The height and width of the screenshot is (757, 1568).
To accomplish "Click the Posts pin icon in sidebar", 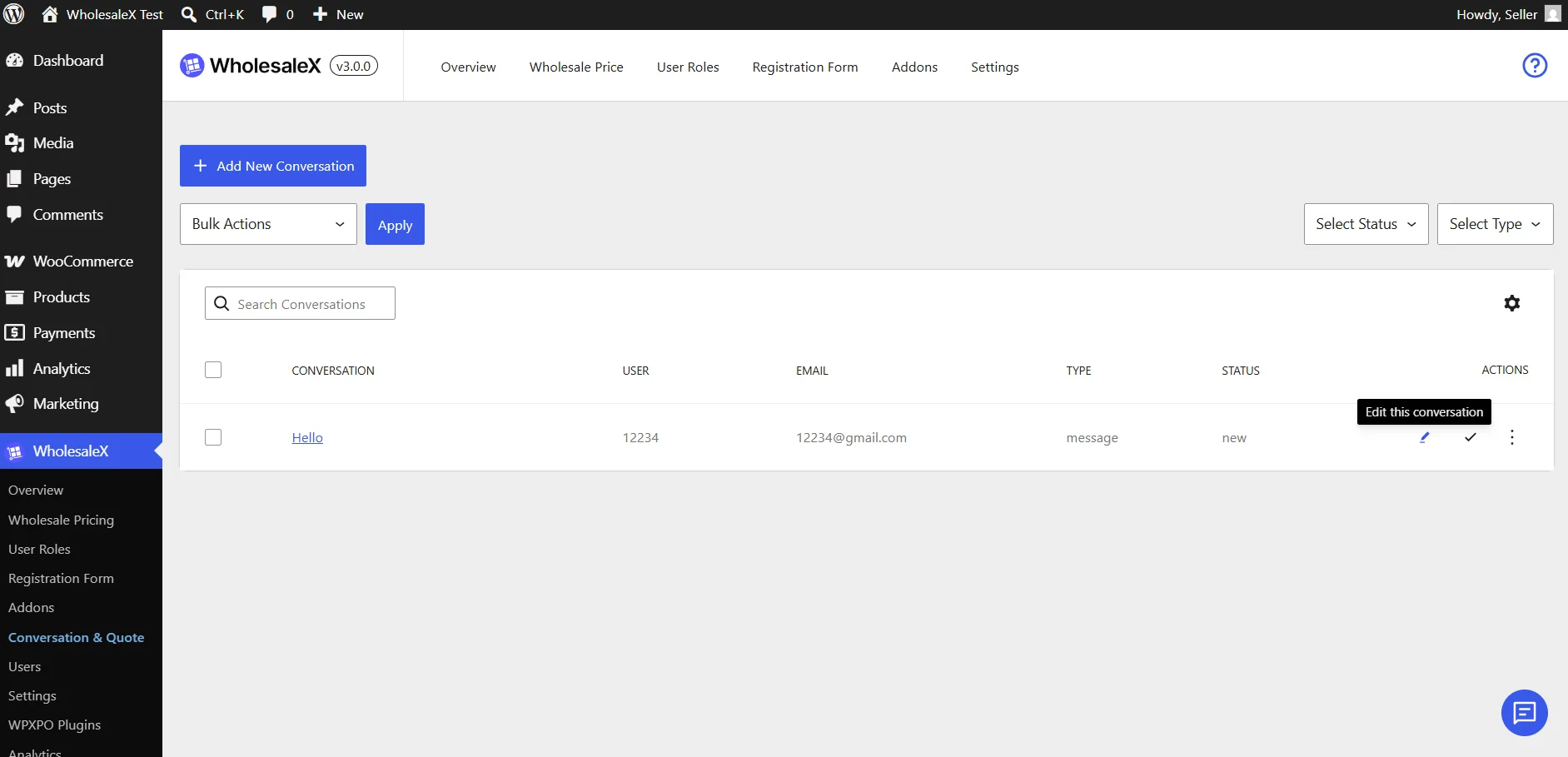I will (14, 107).
